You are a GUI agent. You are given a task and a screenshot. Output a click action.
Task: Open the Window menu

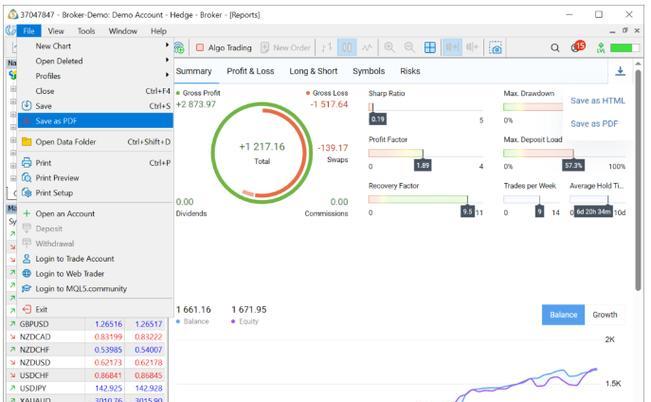click(122, 31)
